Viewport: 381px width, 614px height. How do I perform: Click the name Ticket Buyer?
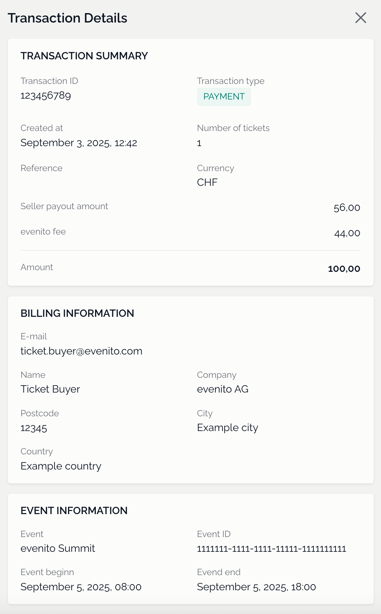point(50,389)
